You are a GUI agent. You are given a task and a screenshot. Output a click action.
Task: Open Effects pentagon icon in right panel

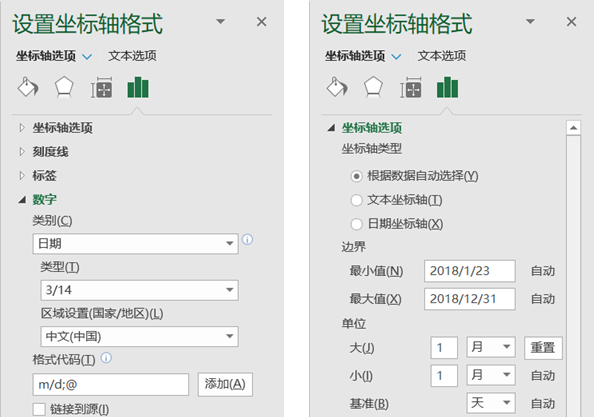tap(373, 87)
